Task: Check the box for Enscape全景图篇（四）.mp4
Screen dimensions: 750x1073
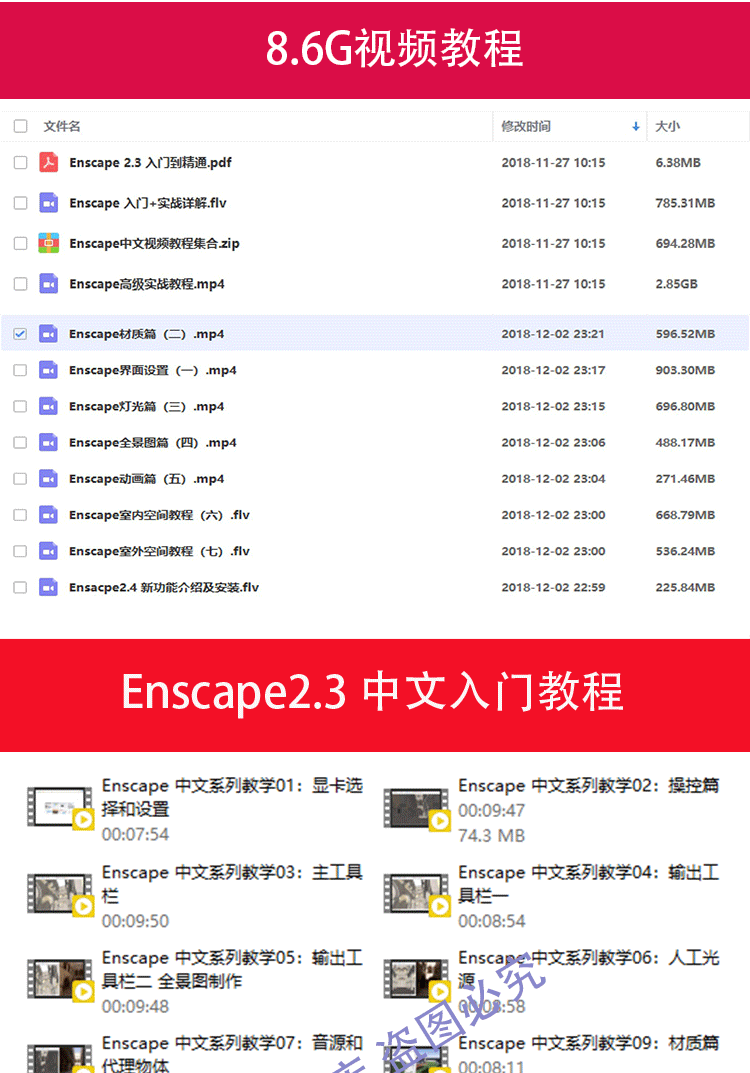Action: point(21,443)
